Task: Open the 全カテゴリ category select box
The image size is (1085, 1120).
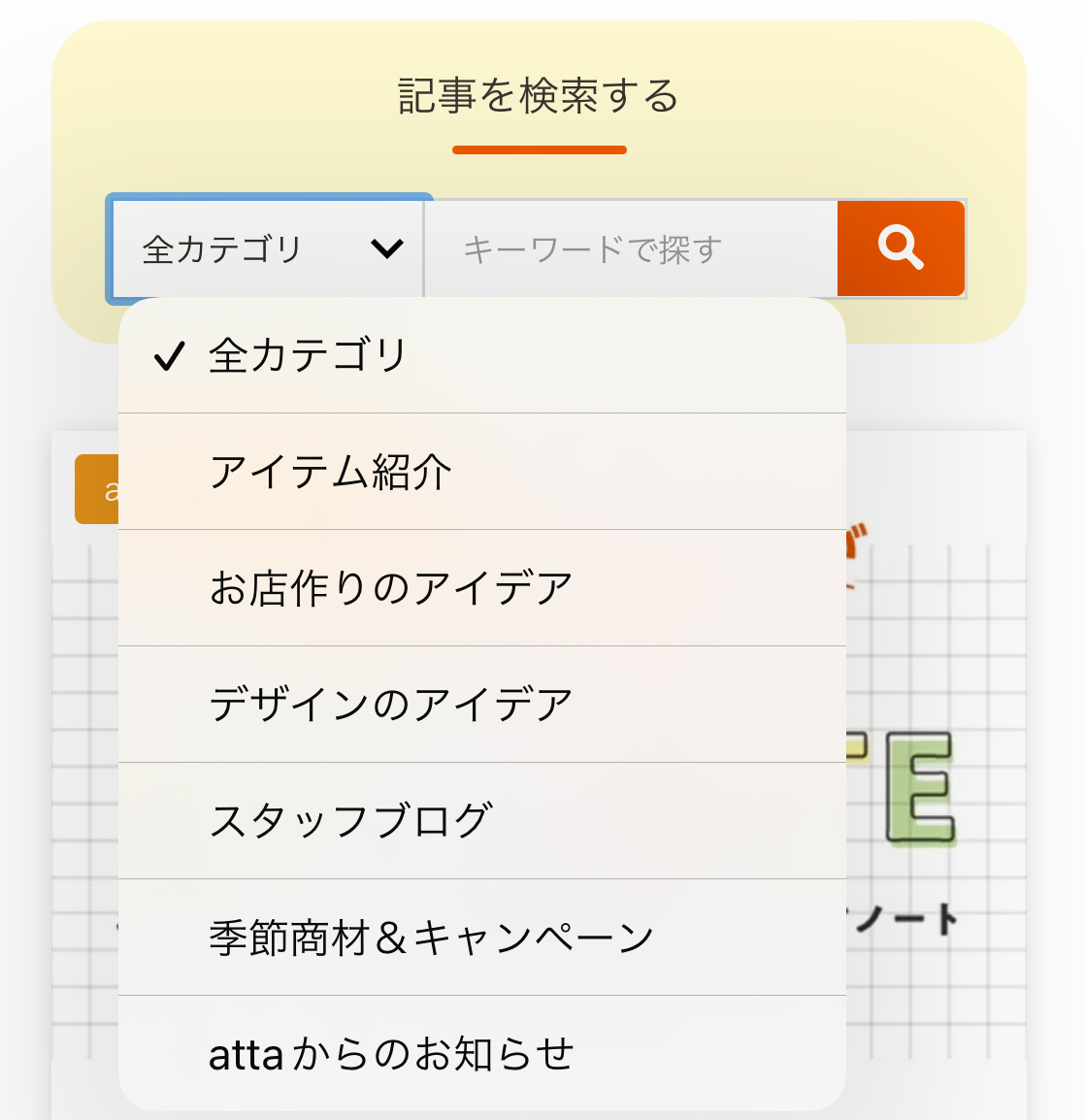Action: point(269,248)
